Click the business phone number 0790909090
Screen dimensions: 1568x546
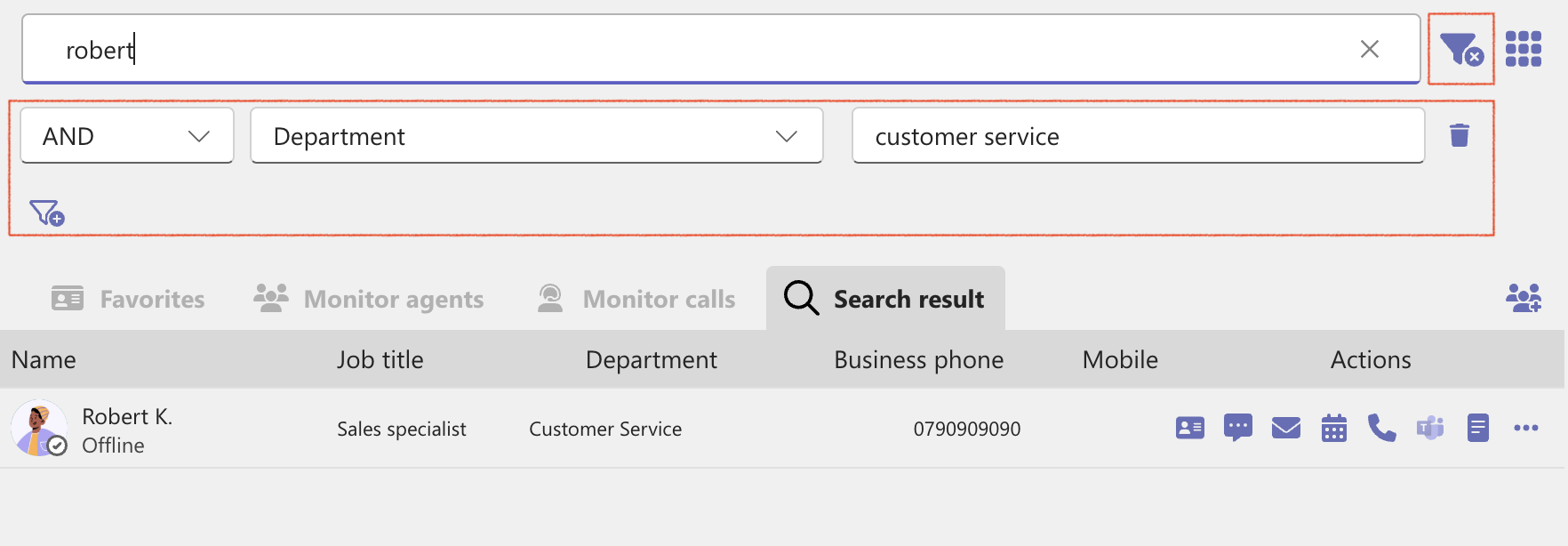point(967,429)
